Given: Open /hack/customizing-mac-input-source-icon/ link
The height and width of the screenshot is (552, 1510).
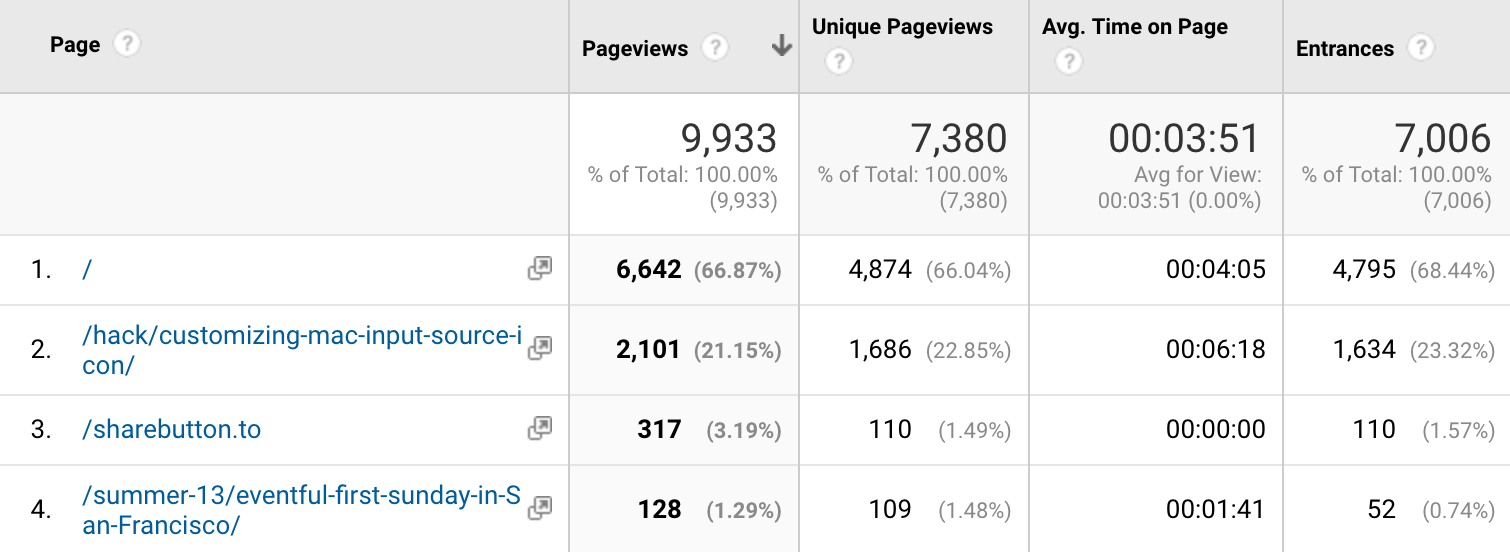Looking at the screenshot, I should tap(300, 336).
